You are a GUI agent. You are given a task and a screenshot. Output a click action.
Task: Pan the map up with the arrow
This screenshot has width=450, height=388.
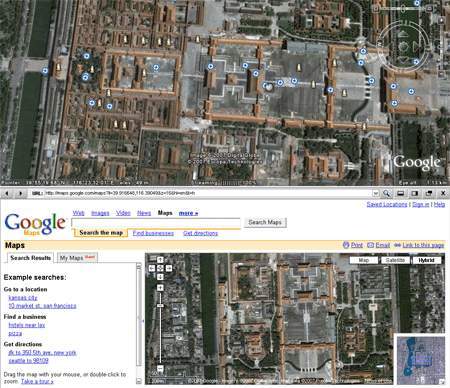coord(160,260)
